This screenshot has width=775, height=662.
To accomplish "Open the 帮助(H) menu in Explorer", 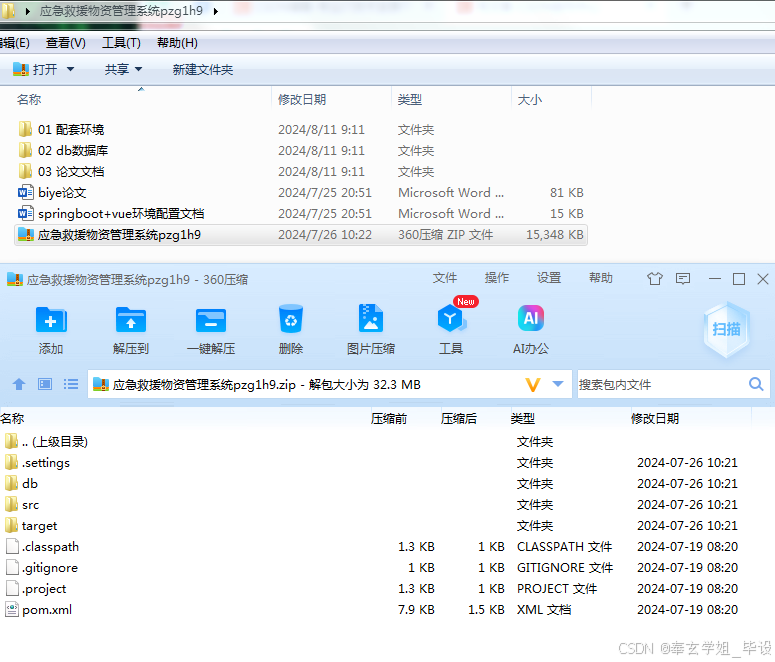I will [x=177, y=43].
